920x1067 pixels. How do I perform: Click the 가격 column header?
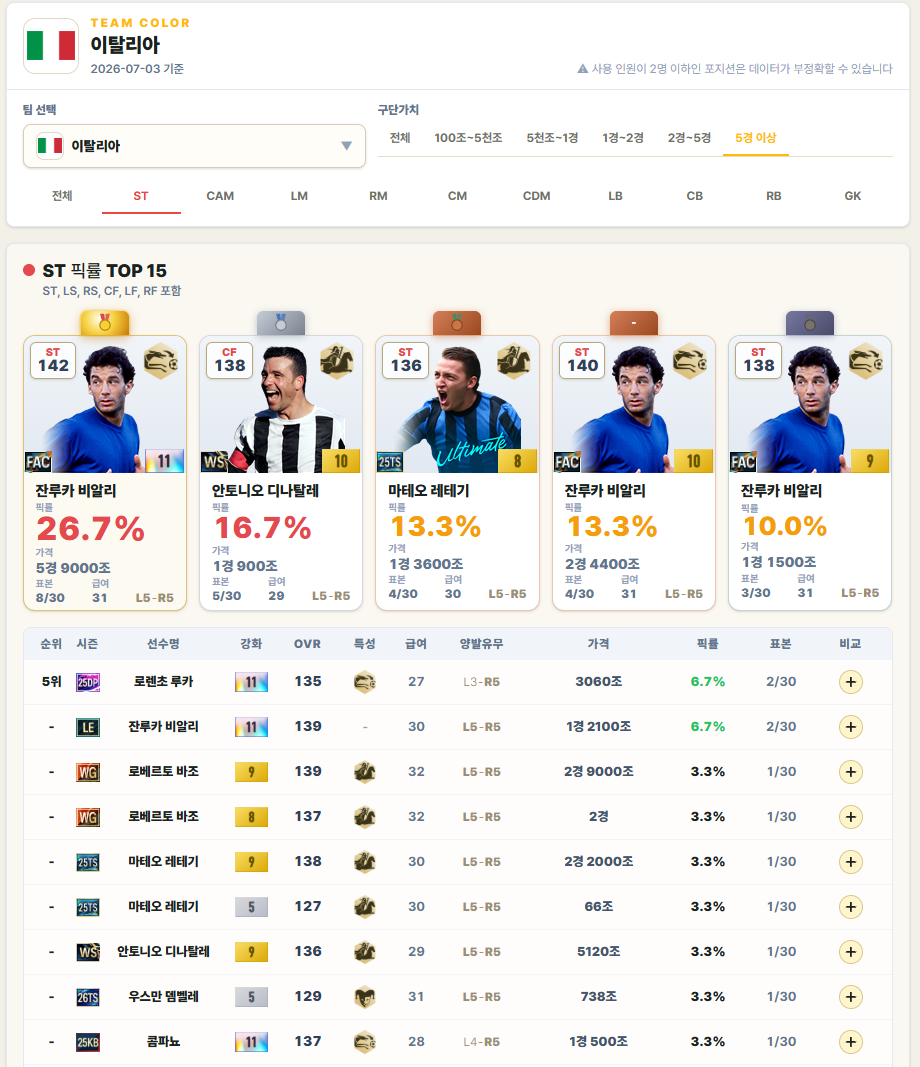point(599,644)
